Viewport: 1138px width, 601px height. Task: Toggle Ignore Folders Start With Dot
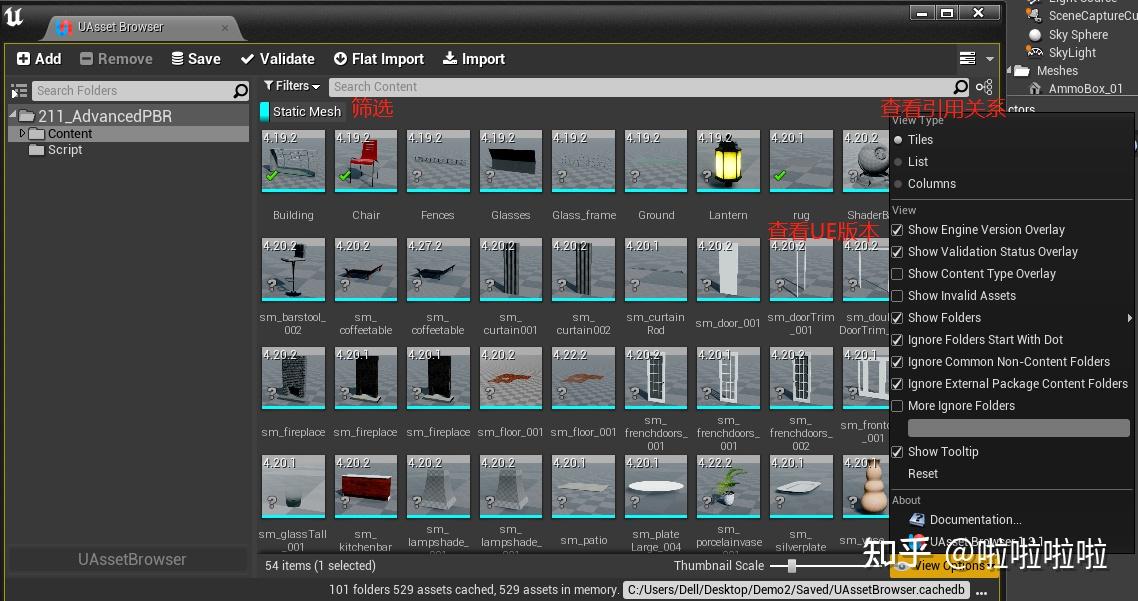pos(898,340)
